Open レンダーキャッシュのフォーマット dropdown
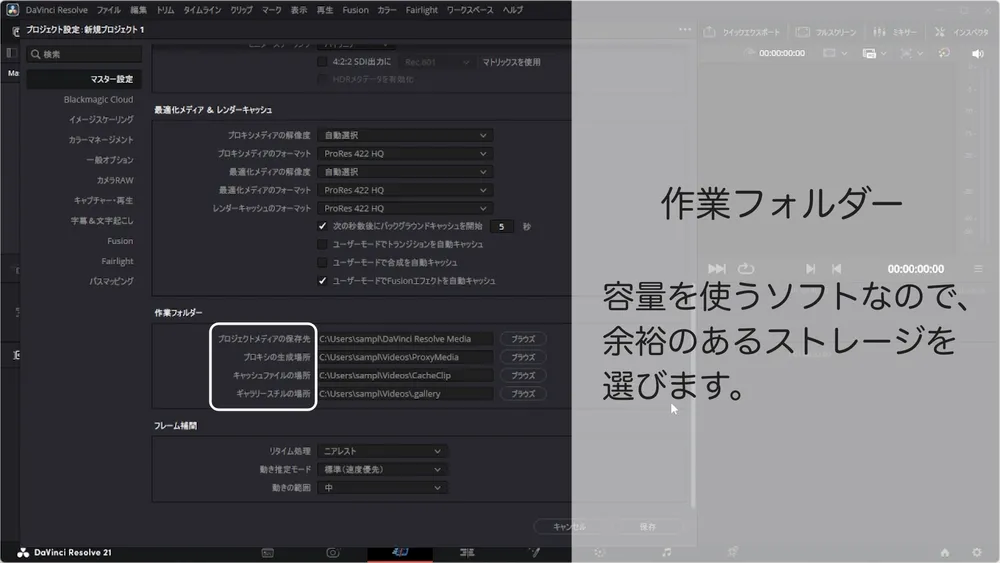Viewport: 1000px width, 563px height. click(405, 208)
